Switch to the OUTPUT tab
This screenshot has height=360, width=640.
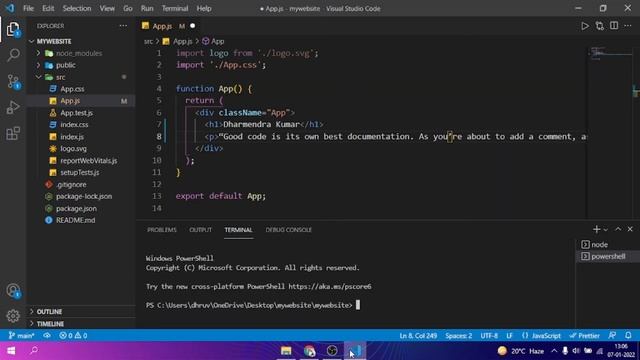pos(200,230)
